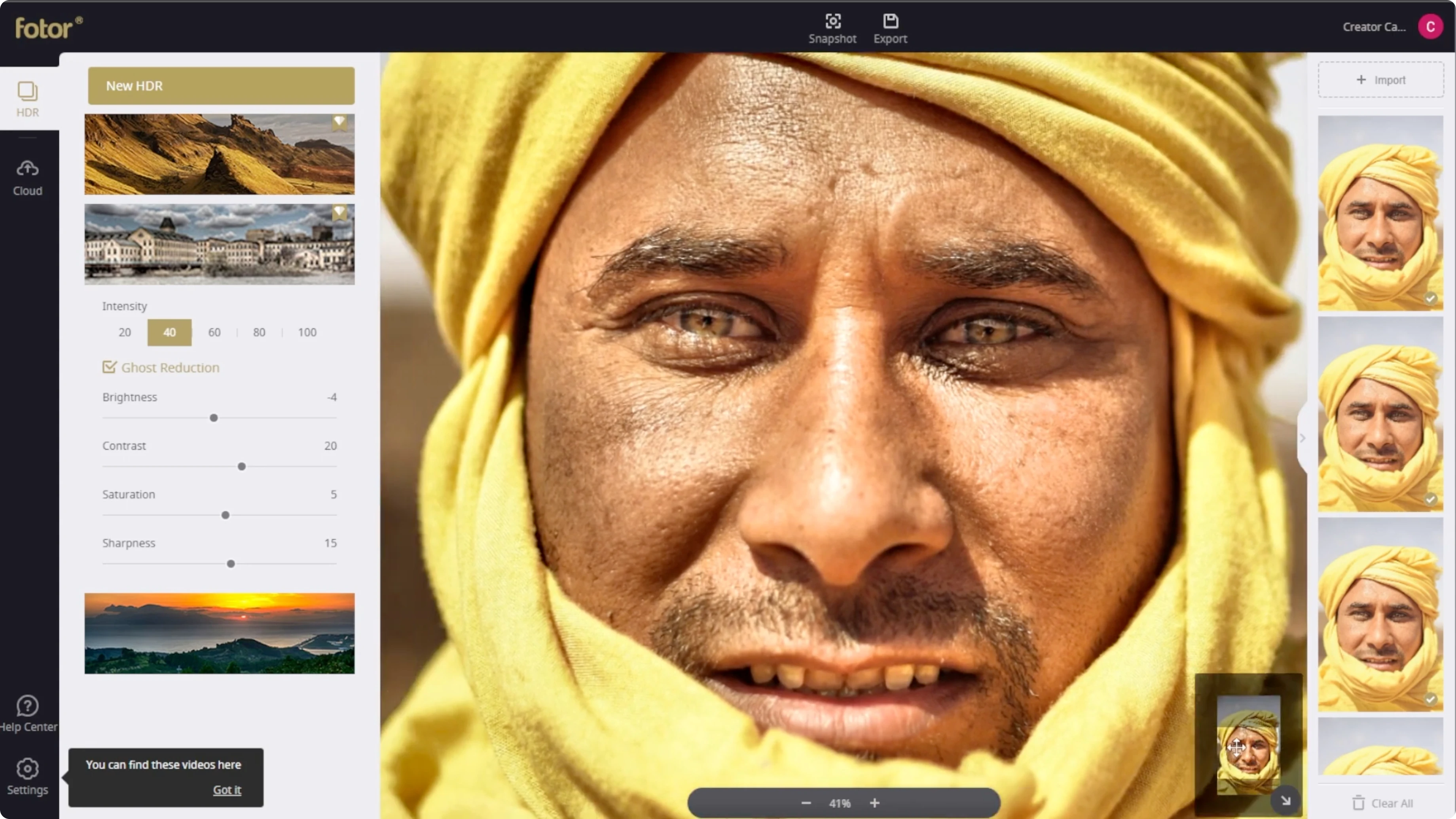Set intensity to 100
The width and height of the screenshot is (1456, 819).
pyautogui.click(x=307, y=332)
